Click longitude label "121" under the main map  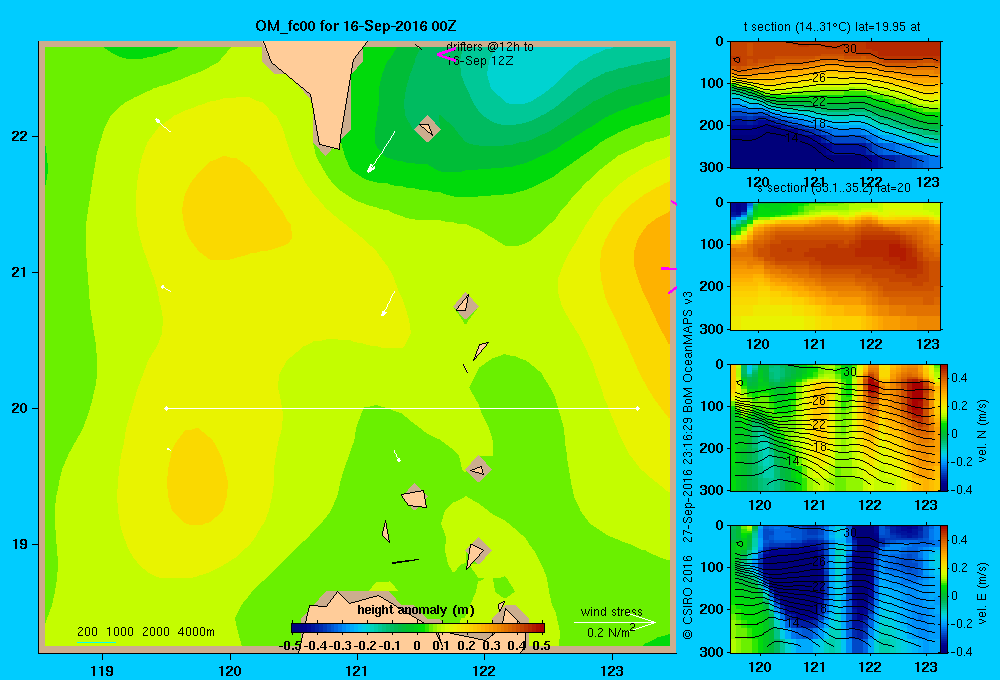click(357, 670)
